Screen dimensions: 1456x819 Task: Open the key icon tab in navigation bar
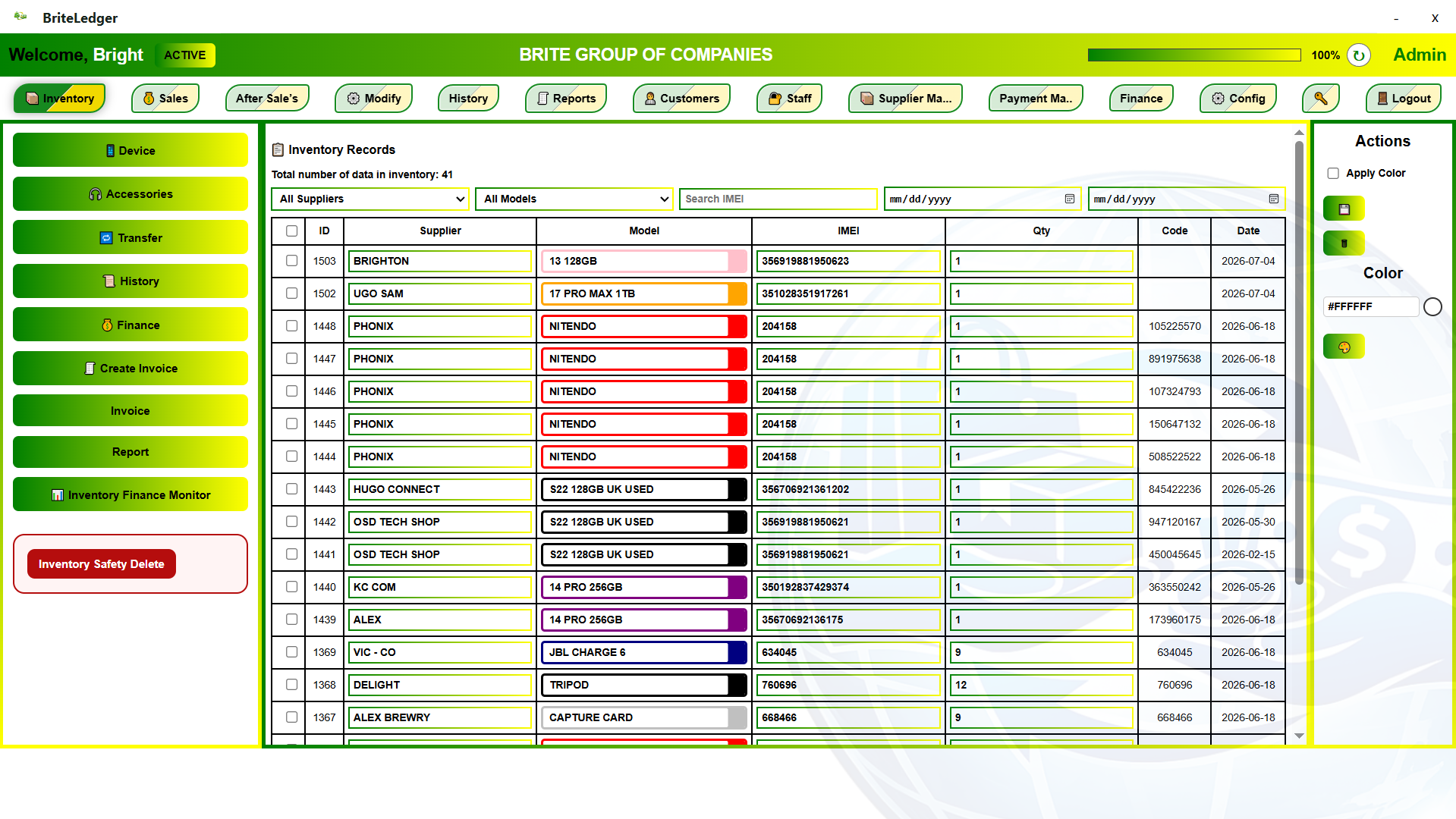[x=1320, y=99]
